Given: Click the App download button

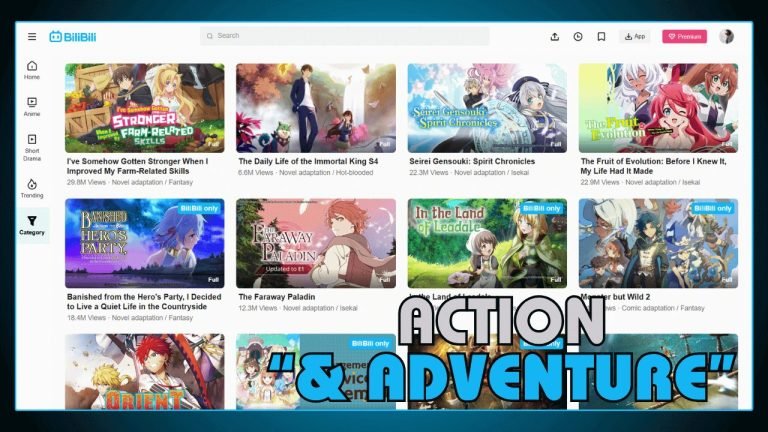Looking at the screenshot, I should tap(634, 36).
